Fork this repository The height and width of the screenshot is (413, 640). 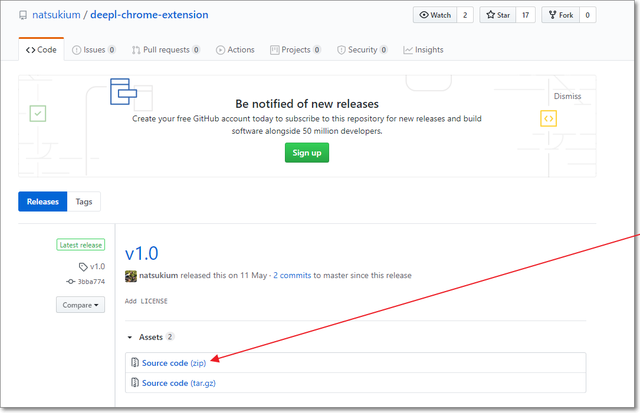(560, 15)
